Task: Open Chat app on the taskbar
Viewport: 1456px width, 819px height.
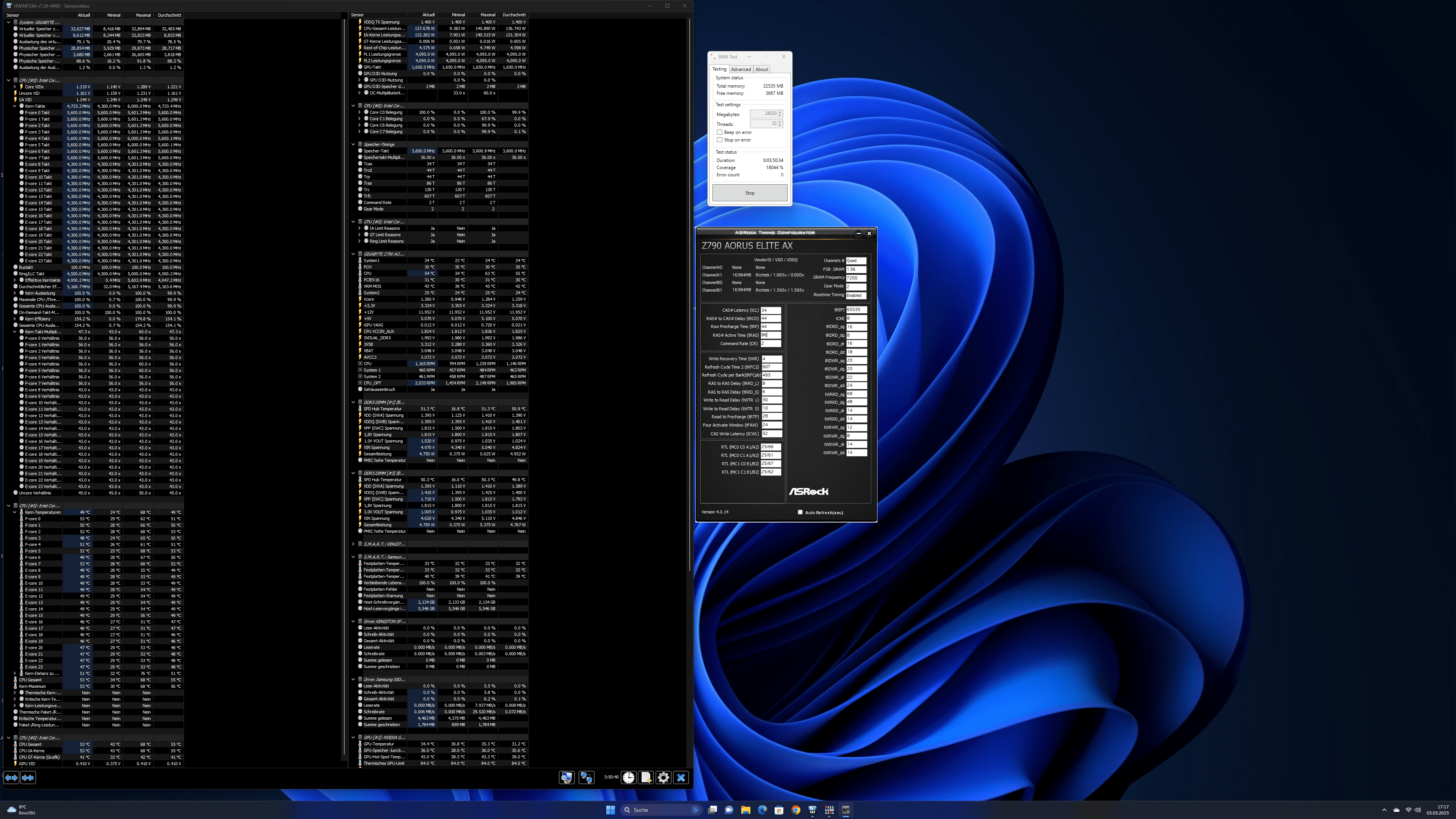Action: click(729, 810)
